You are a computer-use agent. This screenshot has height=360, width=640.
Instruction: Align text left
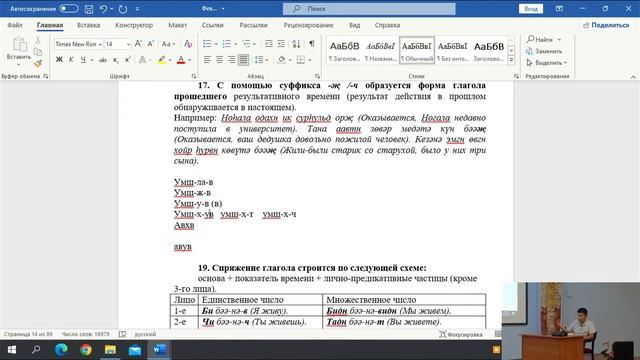pos(207,60)
